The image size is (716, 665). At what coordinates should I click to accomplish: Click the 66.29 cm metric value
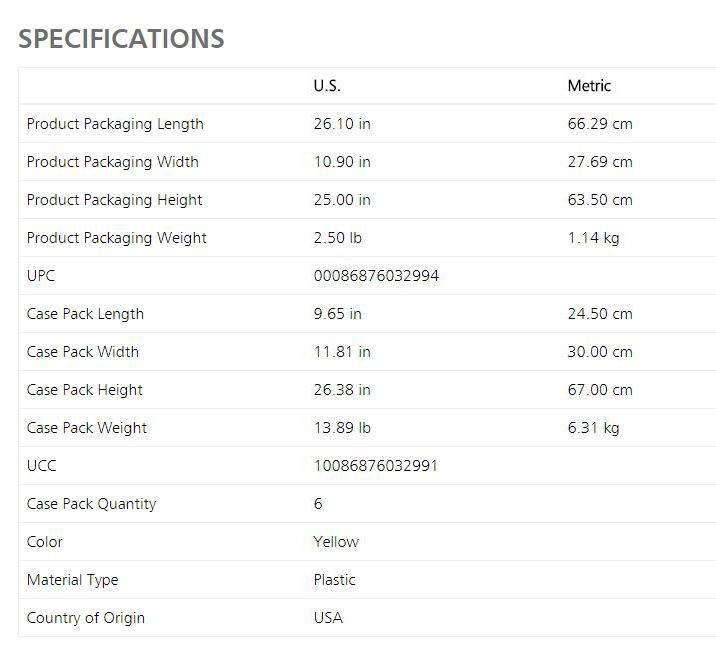tap(600, 124)
